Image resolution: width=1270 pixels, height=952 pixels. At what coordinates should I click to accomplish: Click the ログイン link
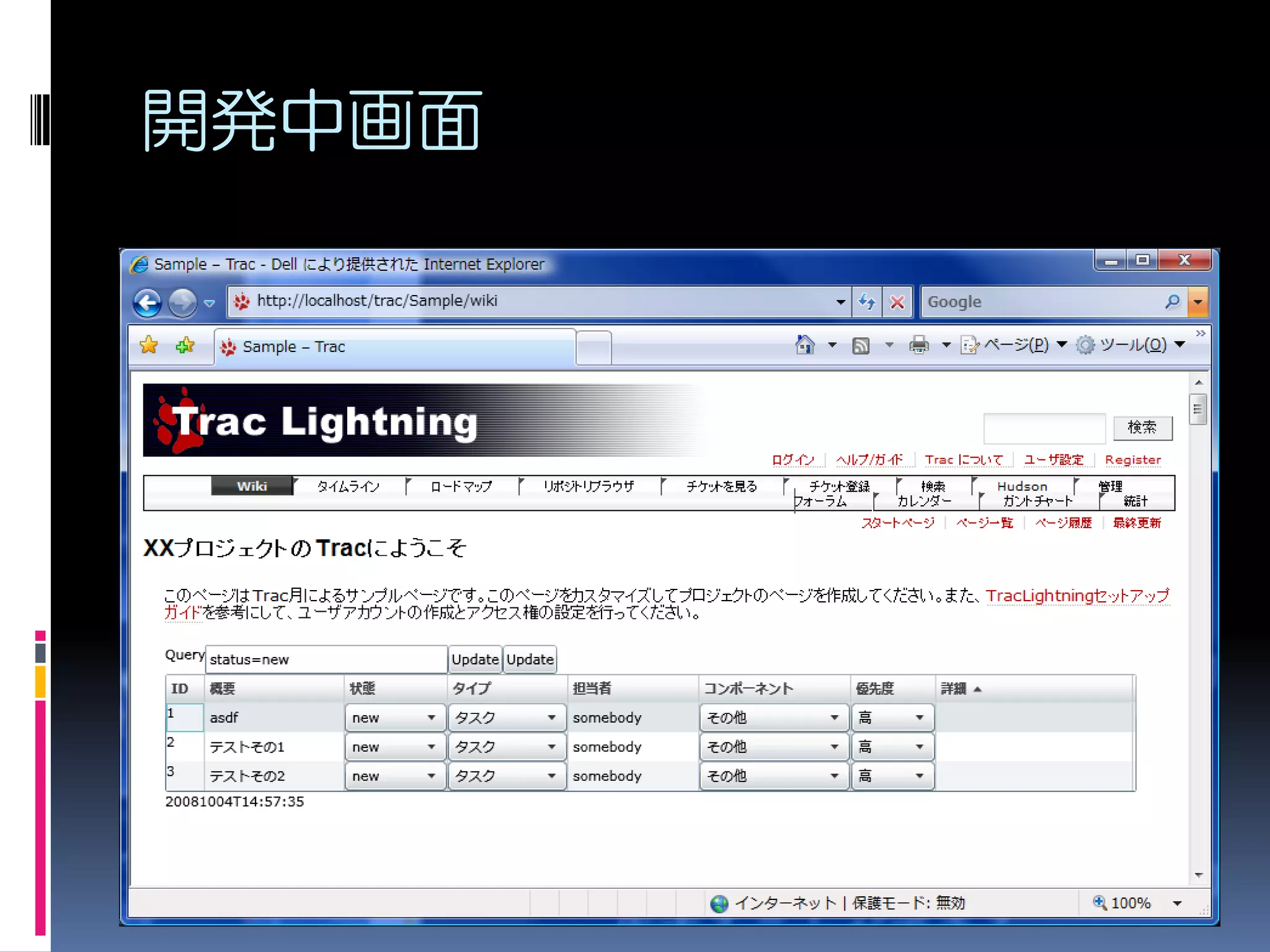tap(793, 460)
